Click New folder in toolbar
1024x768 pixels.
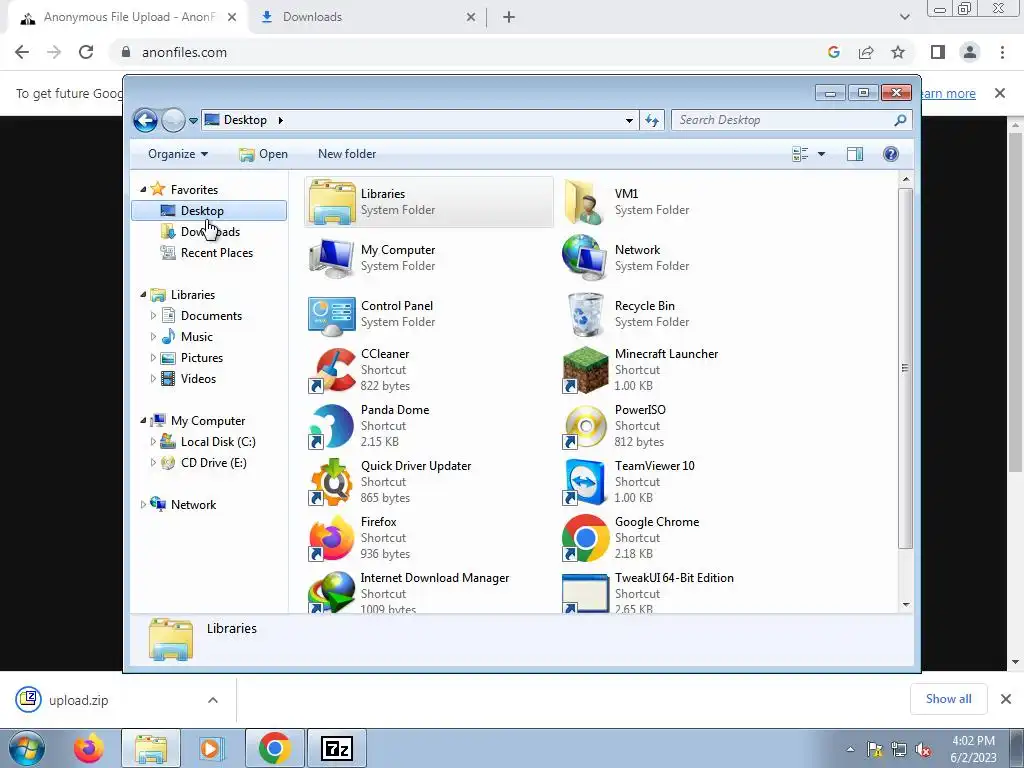[347, 154]
